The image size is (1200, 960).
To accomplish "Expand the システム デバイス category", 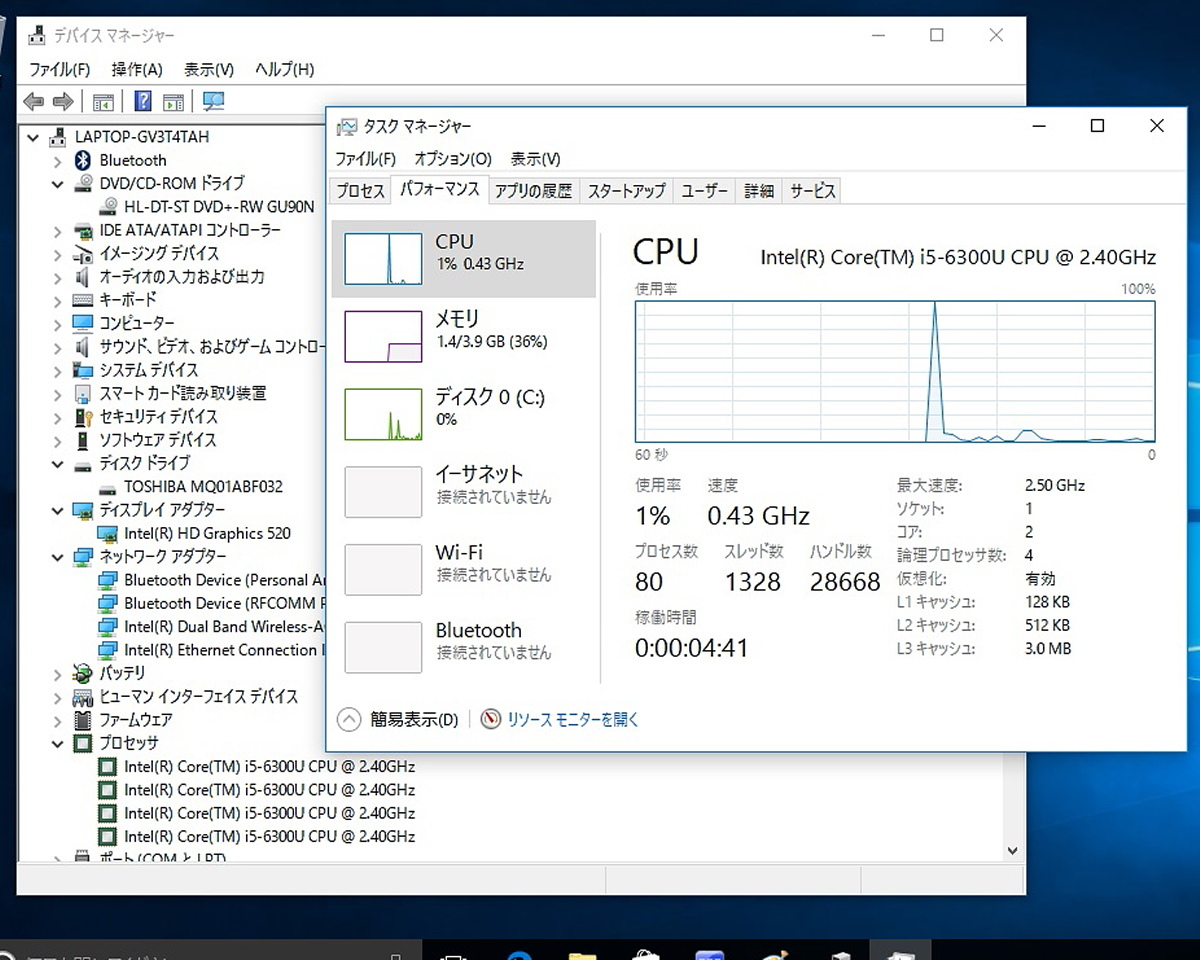I will [x=58, y=370].
